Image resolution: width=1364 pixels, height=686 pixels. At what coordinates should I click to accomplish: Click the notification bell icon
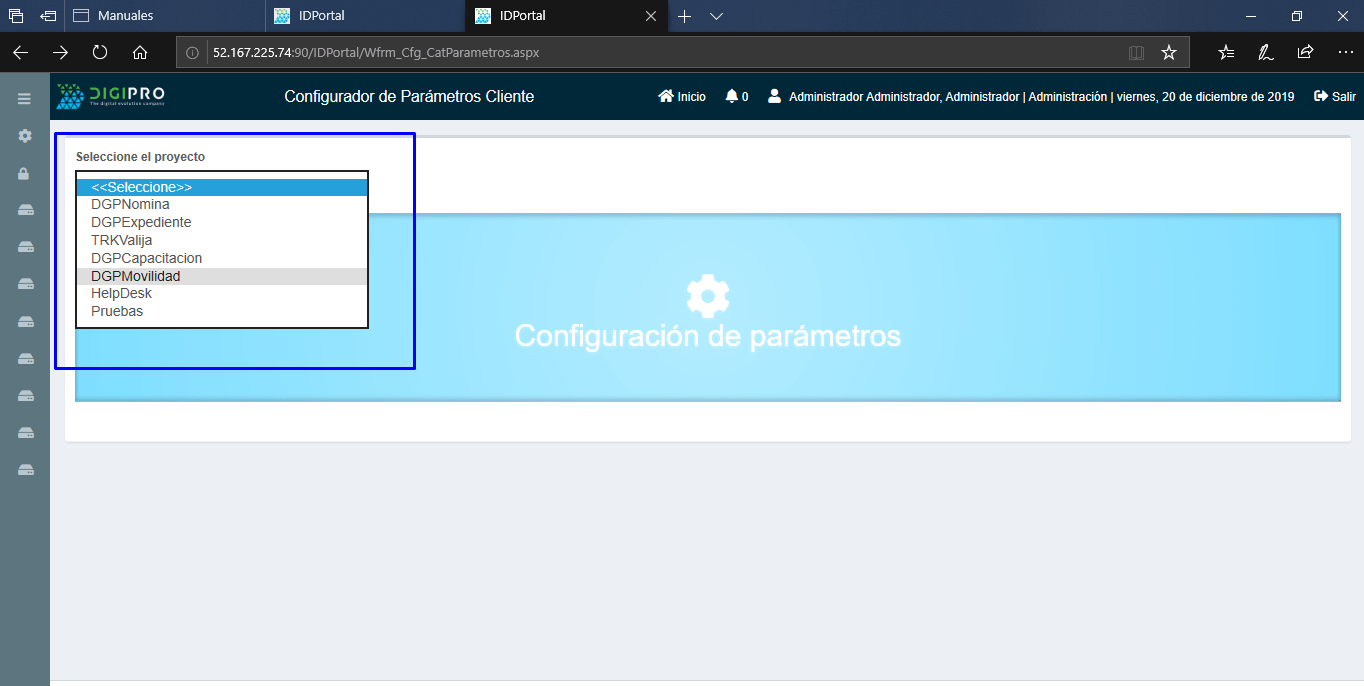[732, 97]
